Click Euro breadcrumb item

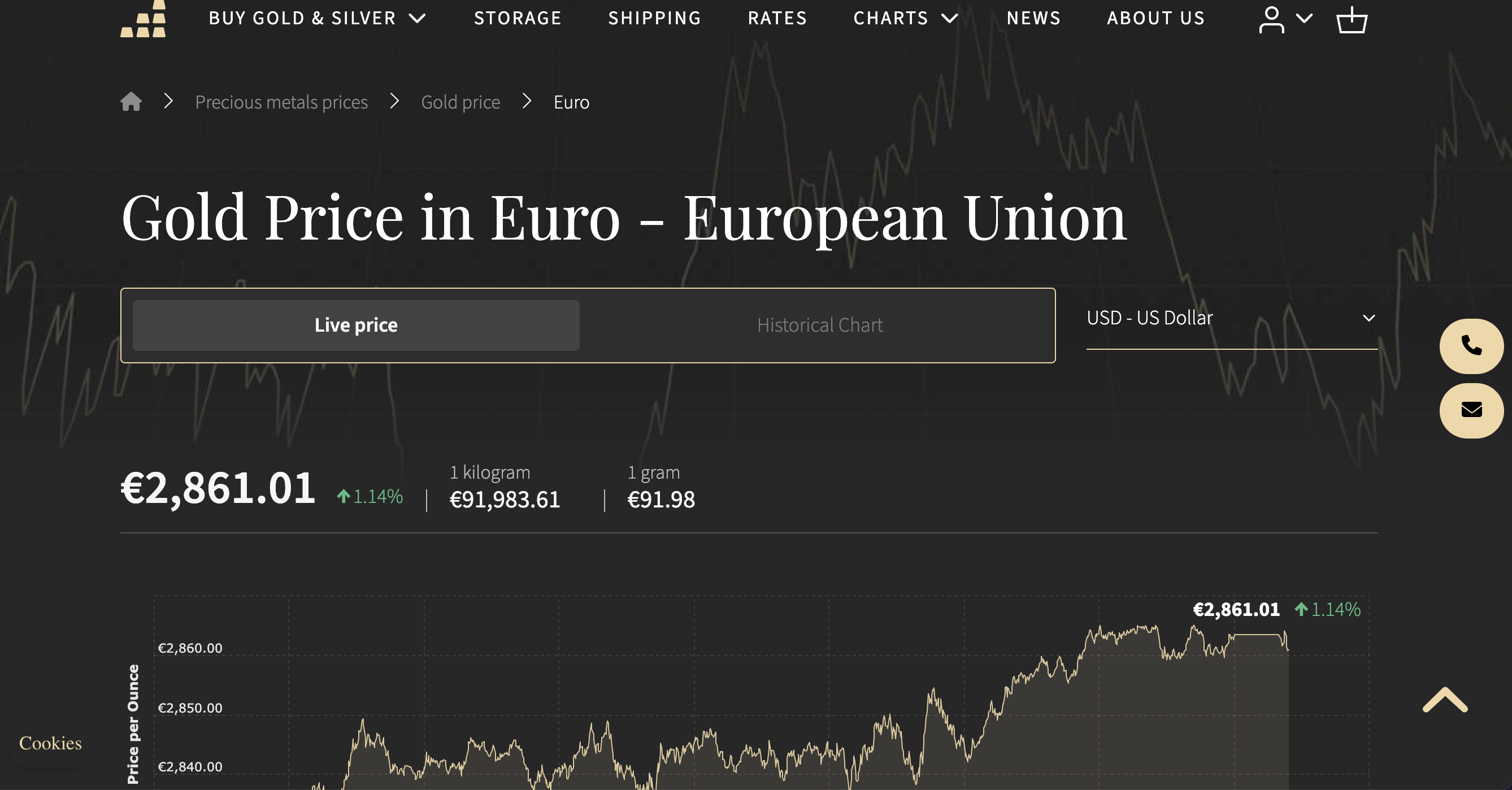[x=571, y=102]
